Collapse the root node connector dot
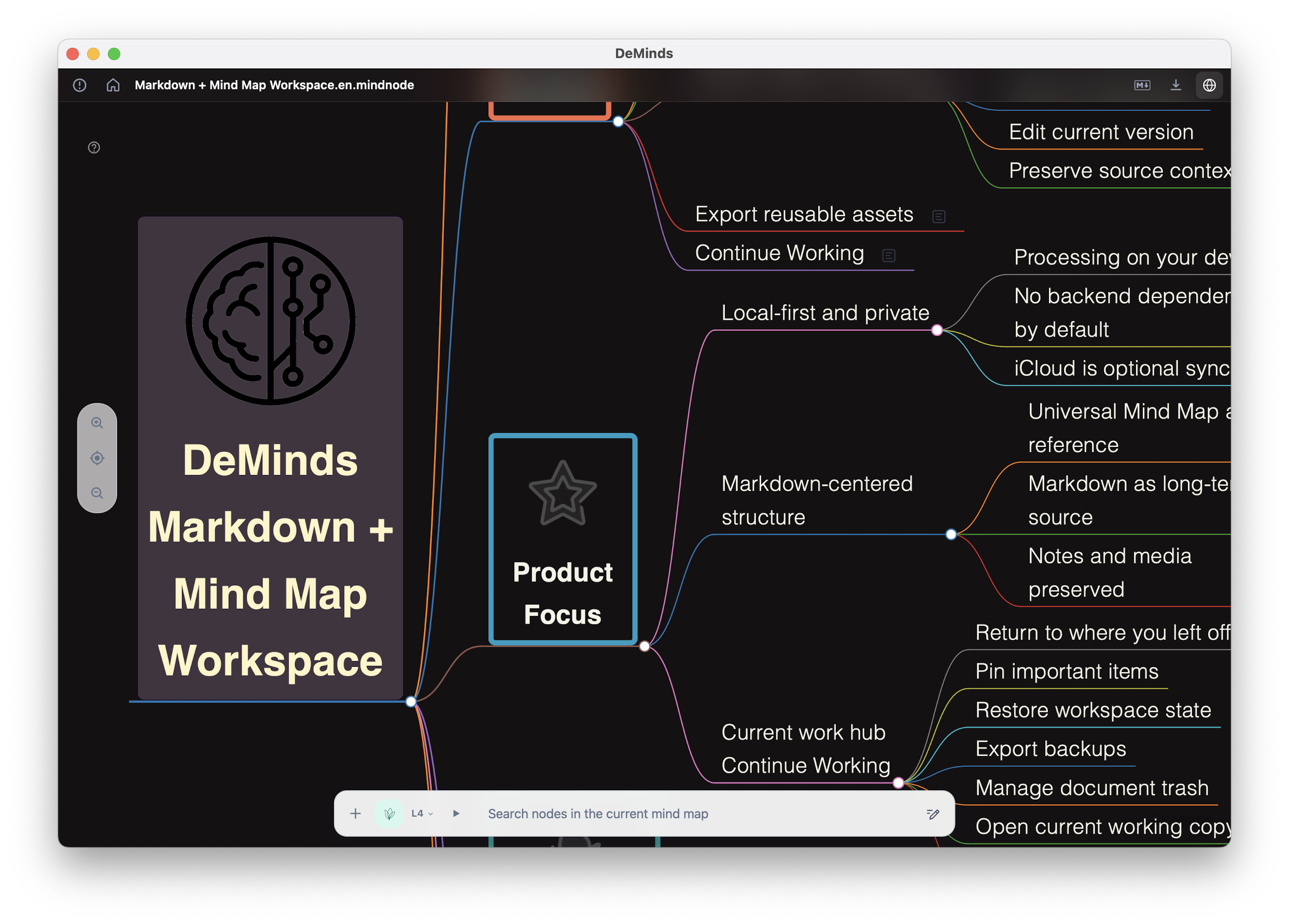This screenshot has width=1289, height=924. [411, 701]
